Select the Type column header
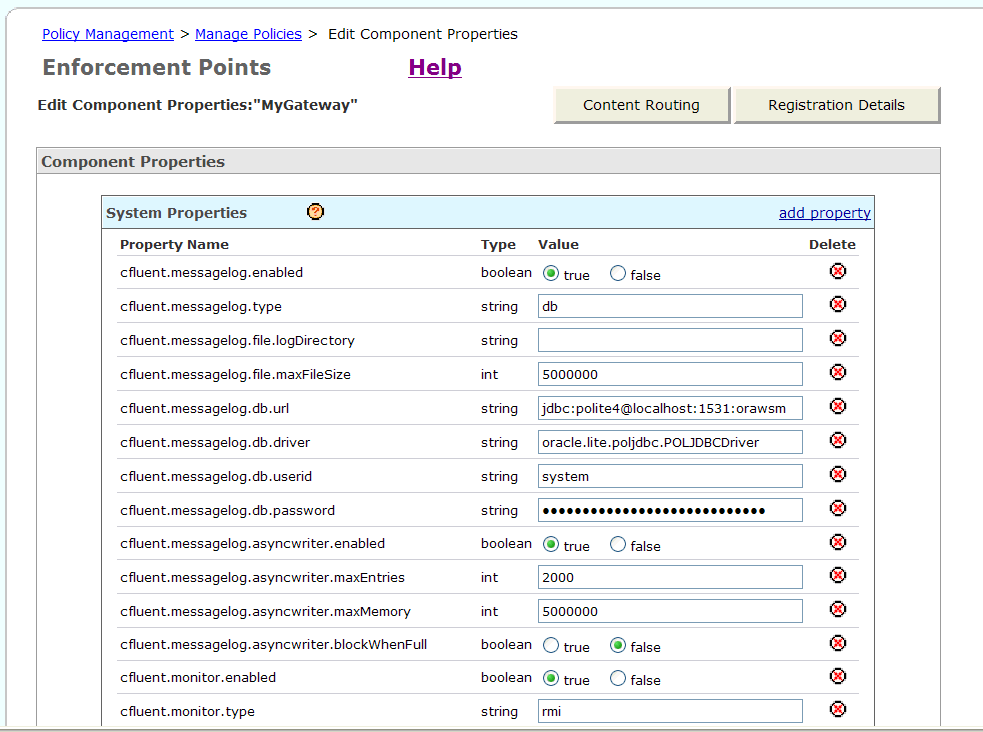983x732 pixels. pos(498,244)
